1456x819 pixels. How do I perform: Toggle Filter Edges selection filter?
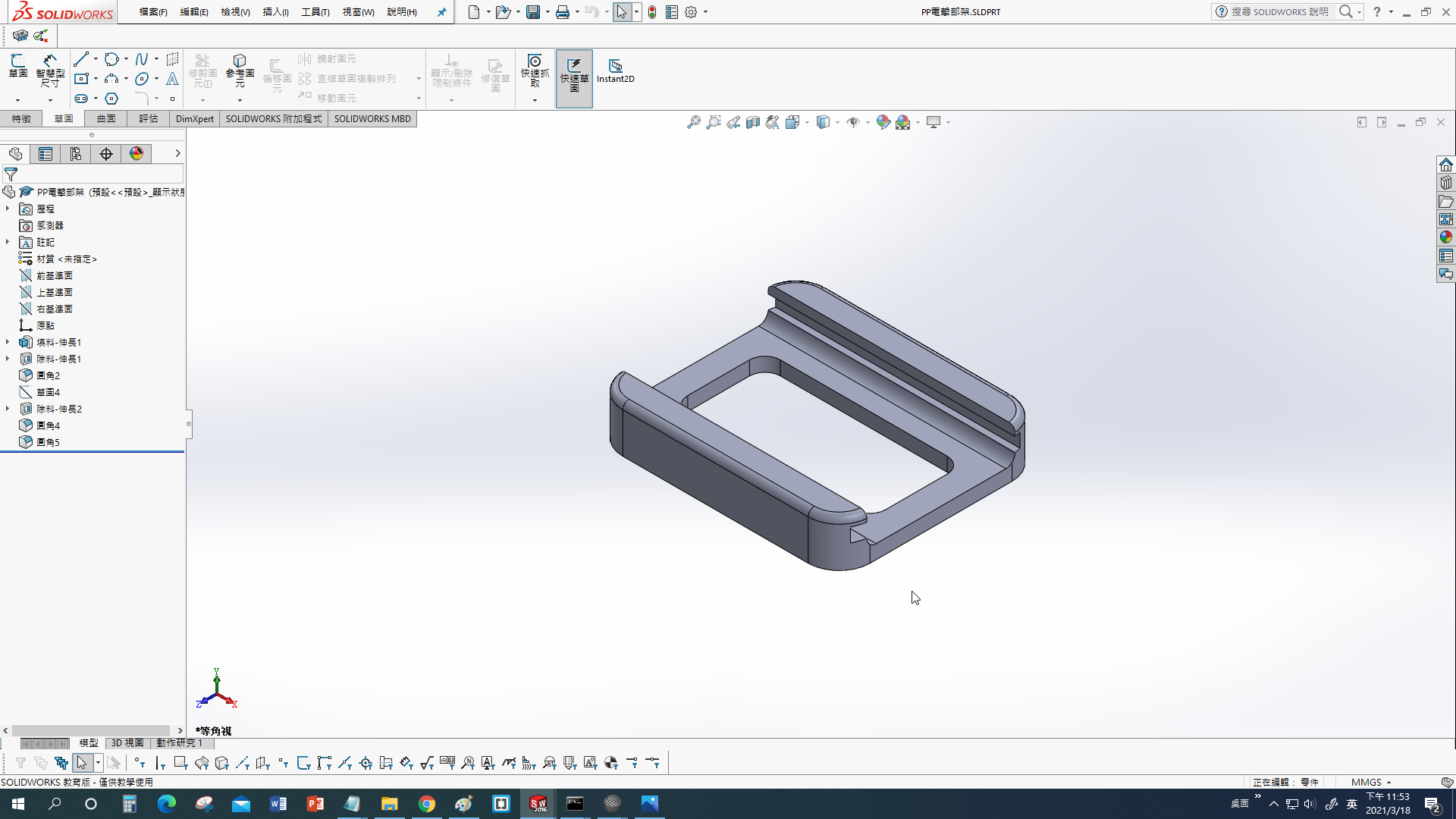[159, 763]
